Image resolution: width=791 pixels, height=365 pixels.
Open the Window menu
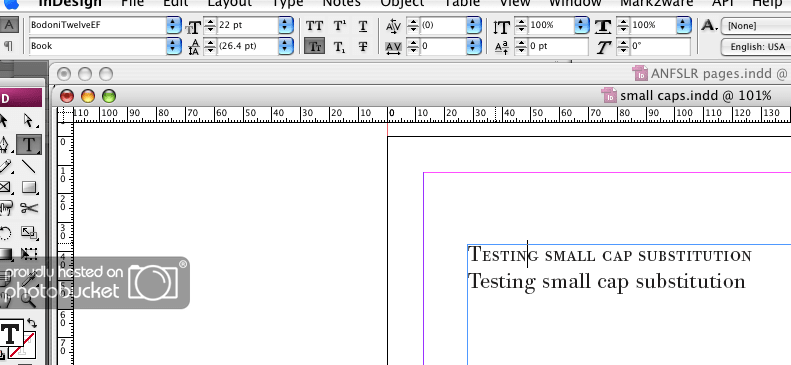[575, 3]
